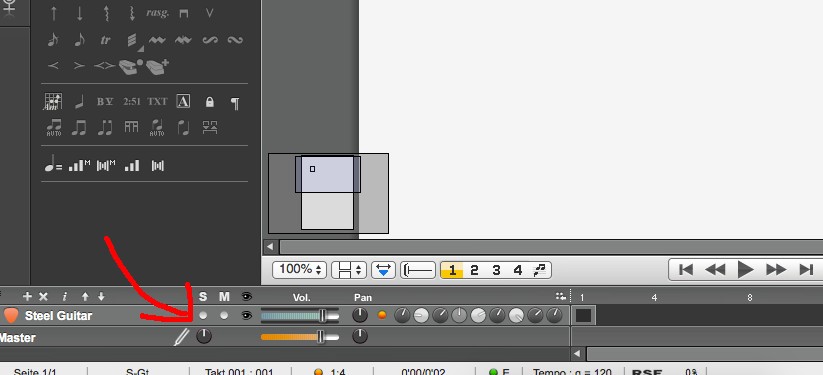Switch to voice 3
Screen dimensions: 823x375
[x=496, y=270]
